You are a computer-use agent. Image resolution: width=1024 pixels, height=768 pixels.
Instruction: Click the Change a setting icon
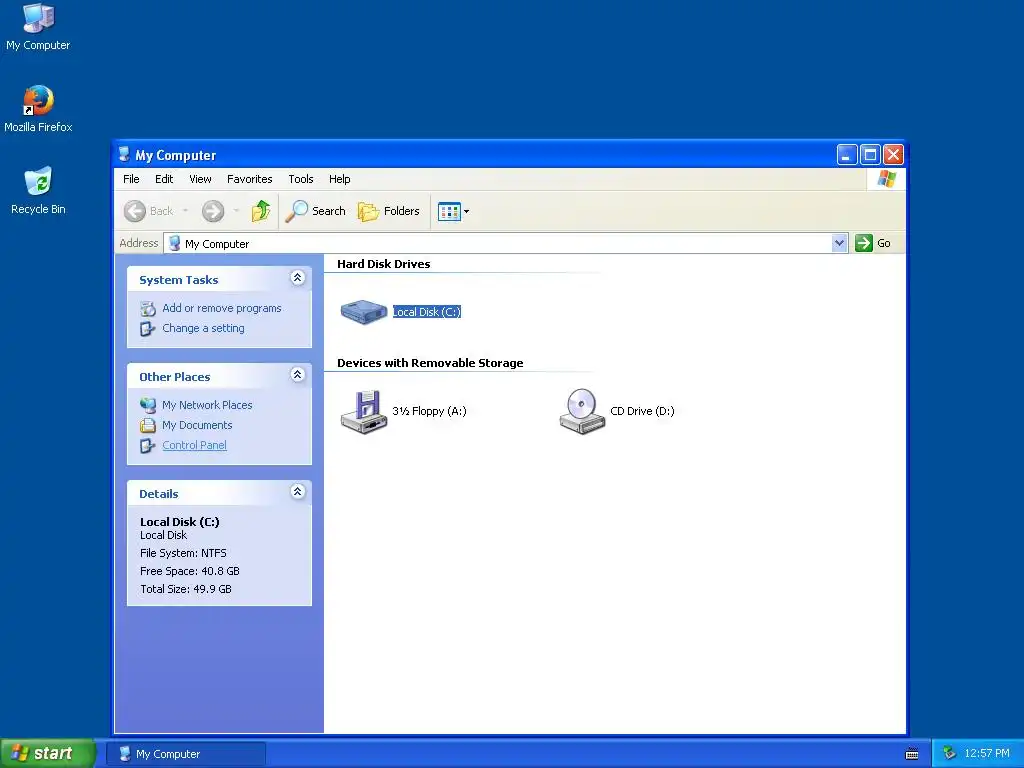tap(148, 328)
